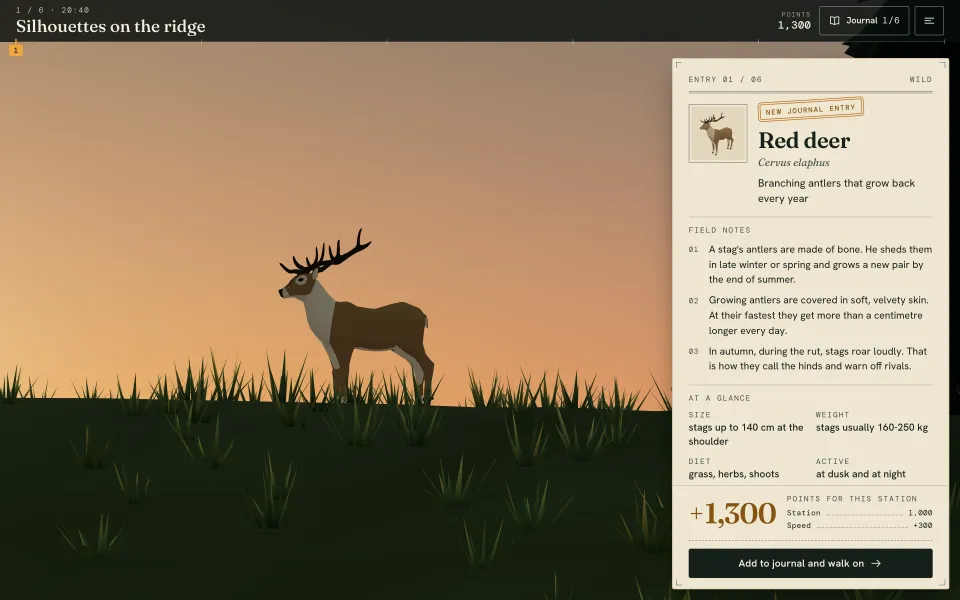Click size value "stags up to 140 cm"

[746, 434]
